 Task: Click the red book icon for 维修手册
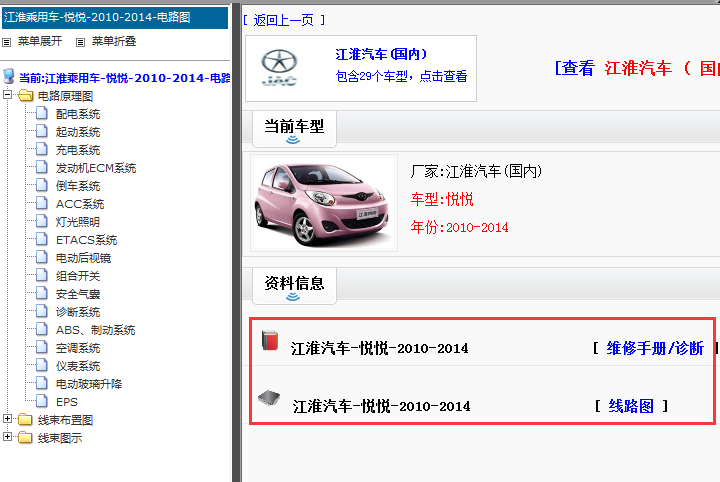pyautogui.click(x=270, y=340)
